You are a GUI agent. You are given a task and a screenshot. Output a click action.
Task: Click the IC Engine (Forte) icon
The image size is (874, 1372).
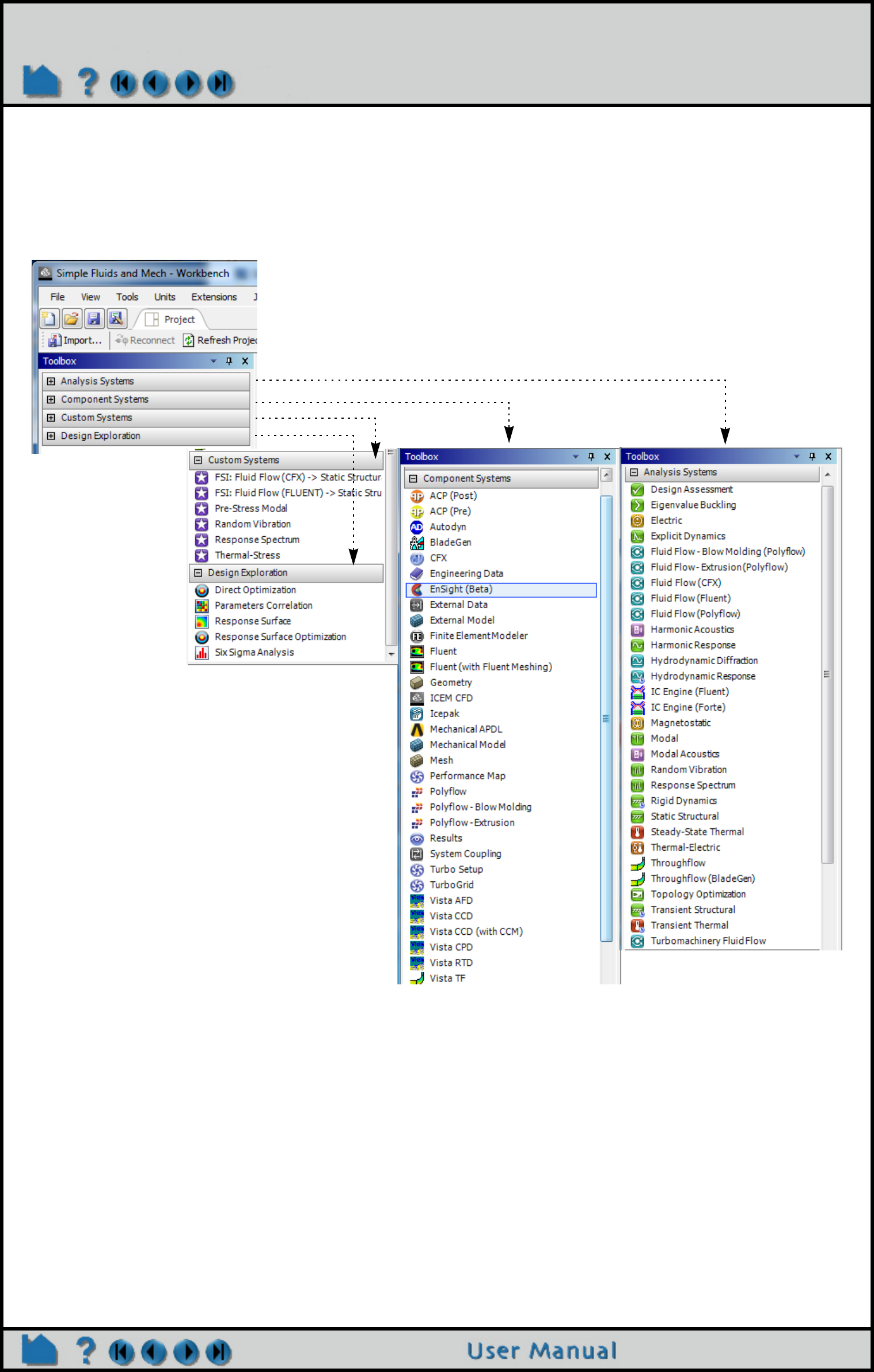(637, 707)
